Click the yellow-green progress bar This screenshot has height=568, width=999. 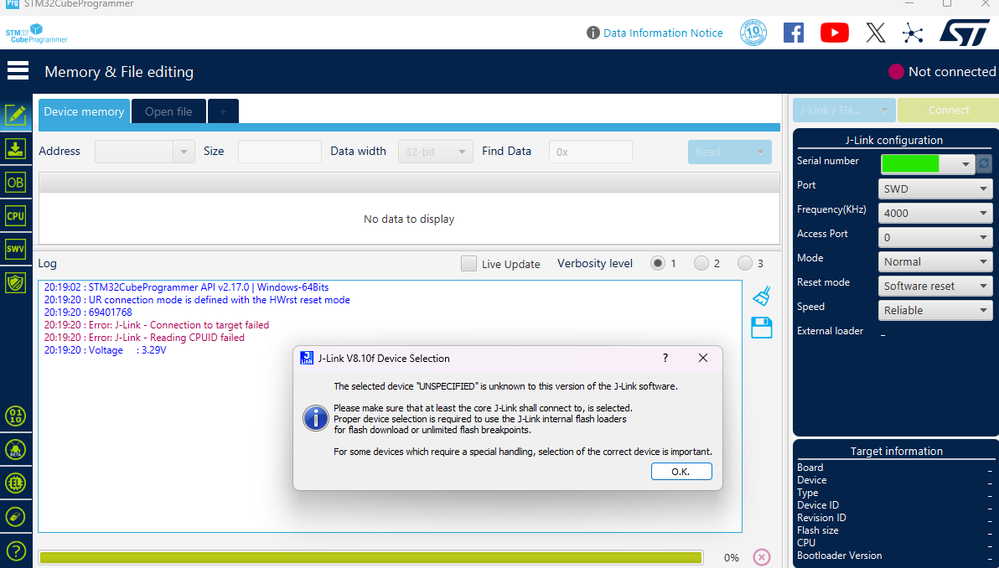pyautogui.click(x=371, y=557)
